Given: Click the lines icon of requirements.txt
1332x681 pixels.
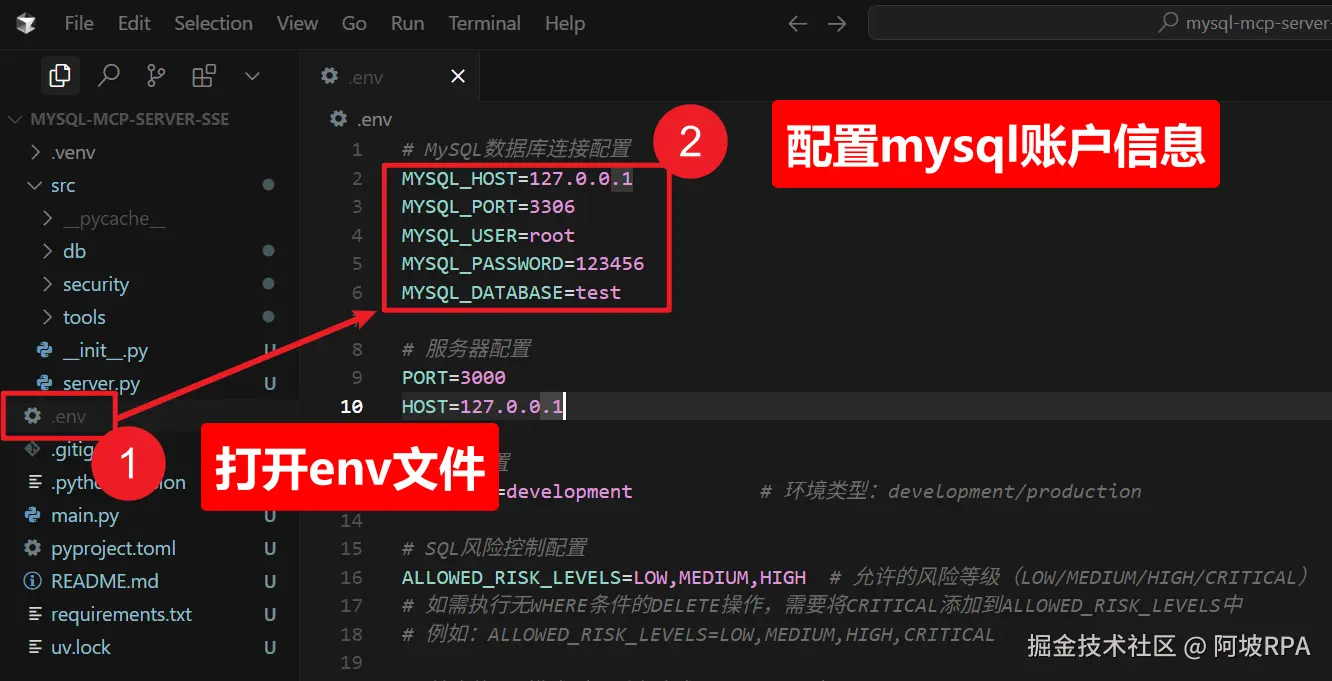Looking at the screenshot, I should point(33,614).
